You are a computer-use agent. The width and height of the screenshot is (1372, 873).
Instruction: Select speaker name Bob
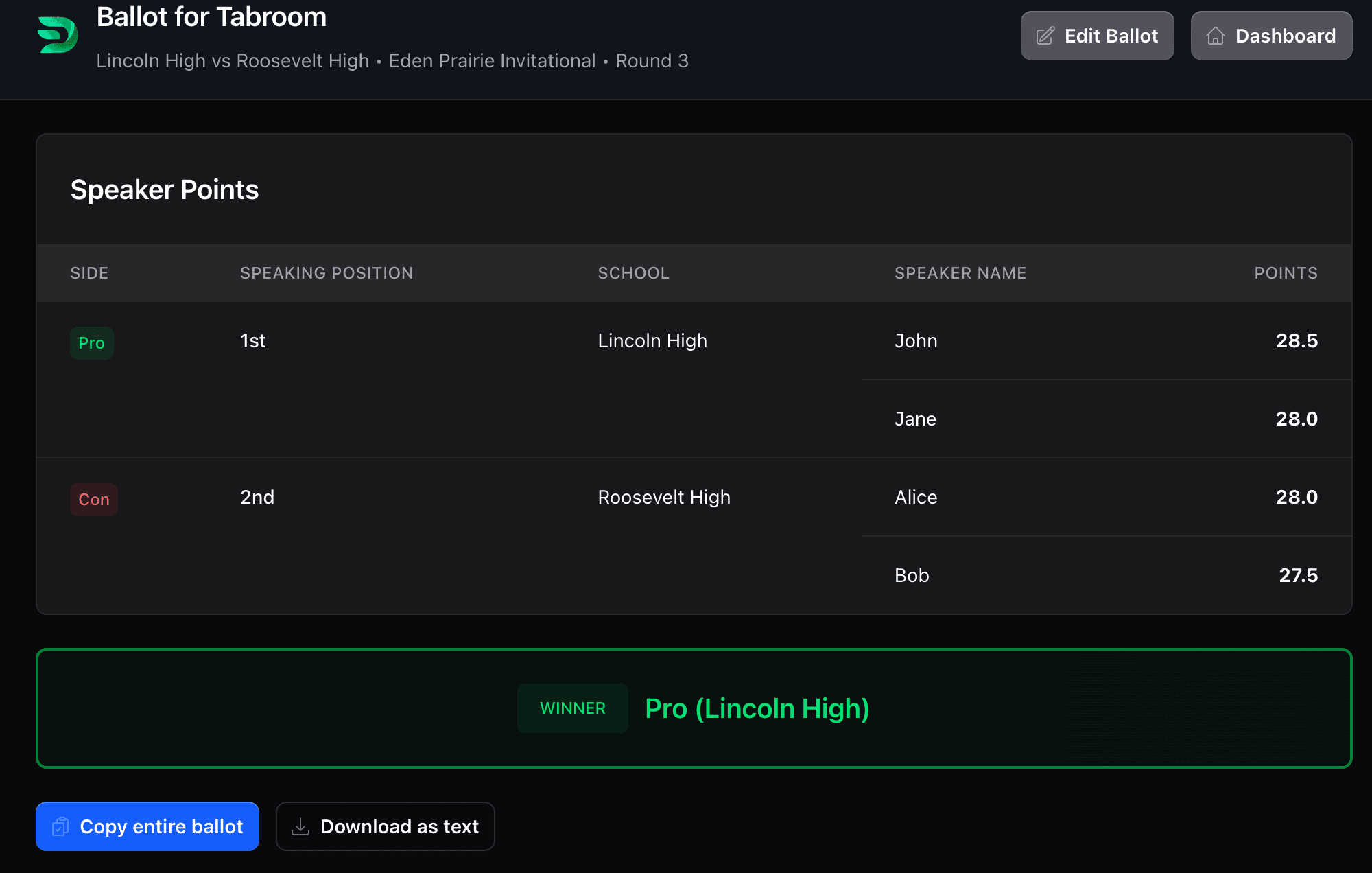pos(912,576)
